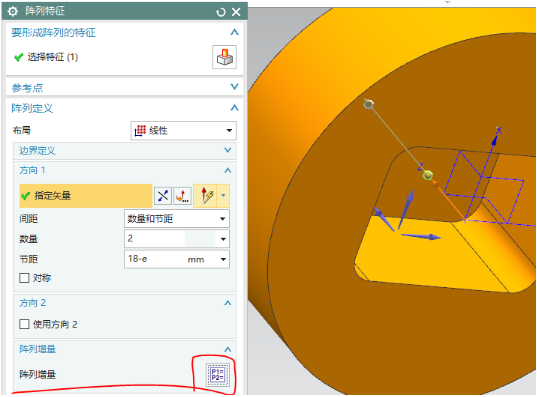Open the 阵列增量 pattern increment icon
The image size is (537, 397).
coord(218,375)
